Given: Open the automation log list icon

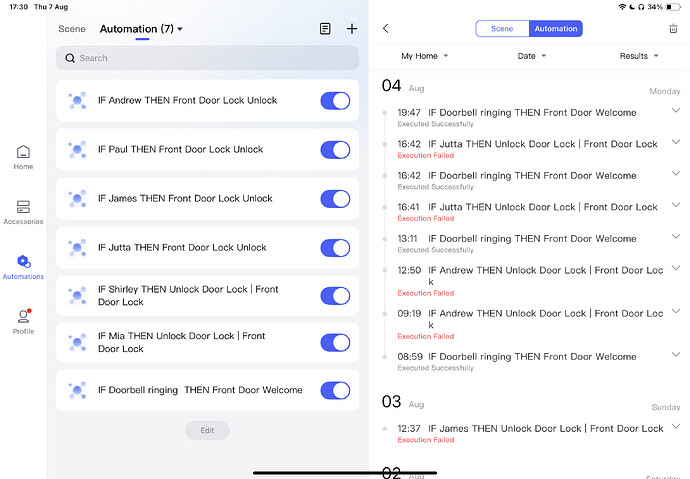Looking at the screenshot, I should tap(325, 29).
